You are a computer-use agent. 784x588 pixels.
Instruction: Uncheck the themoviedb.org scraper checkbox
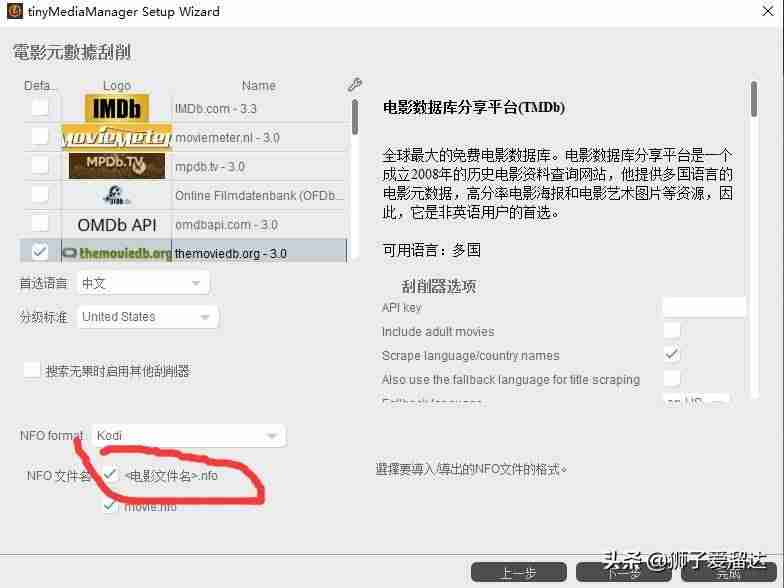coord(40,252)
